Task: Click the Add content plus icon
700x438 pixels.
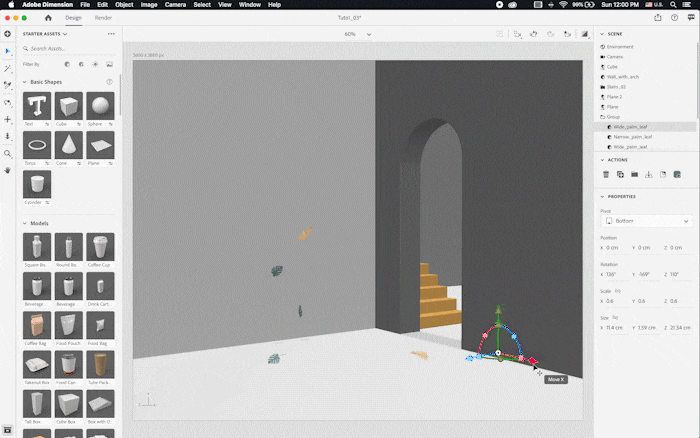Action: point(8,34)
